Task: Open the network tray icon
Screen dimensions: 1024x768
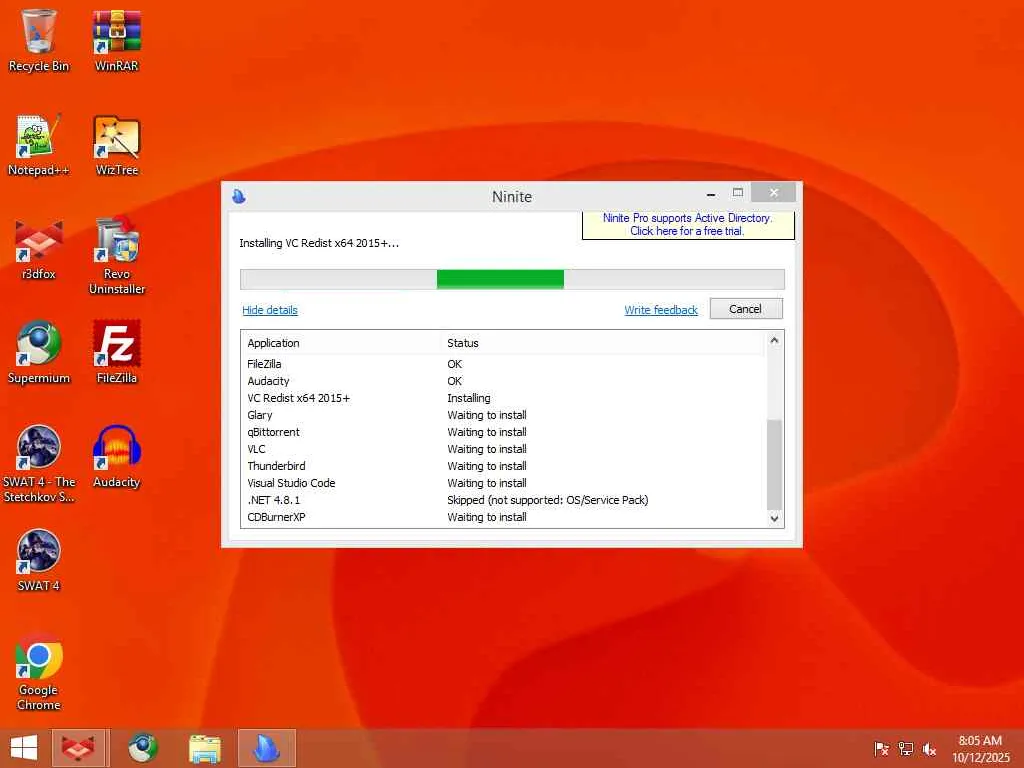Action: 905,749
